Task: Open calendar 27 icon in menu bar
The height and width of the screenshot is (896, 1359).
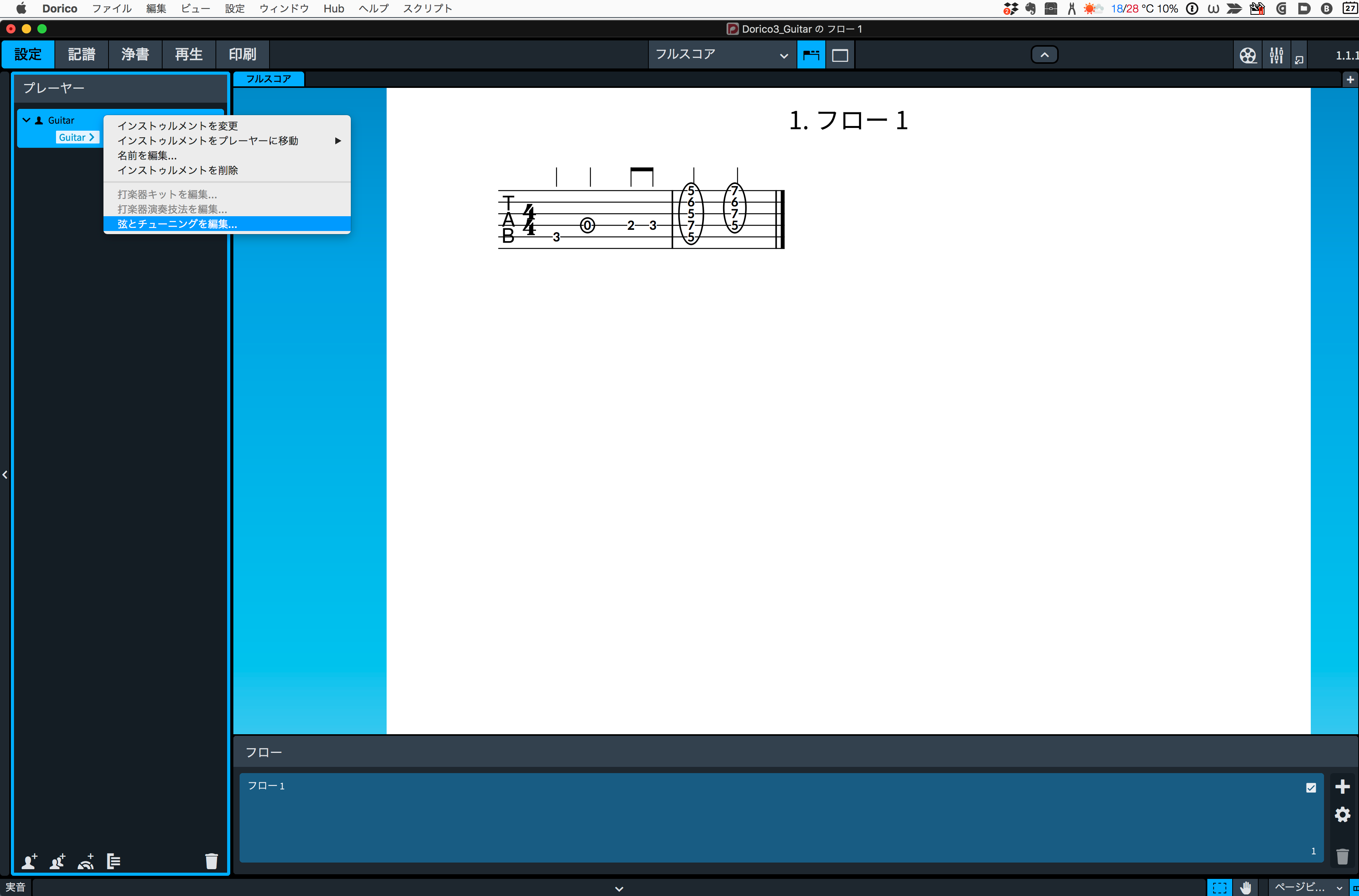Action: [x=1350, y=9]
